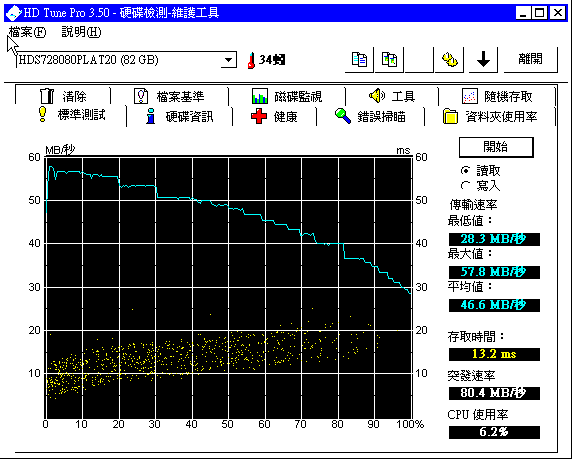This screenshot has width=572, height=459.
Task: Click the access time value 13.2 ms
Action: [494, 354]
